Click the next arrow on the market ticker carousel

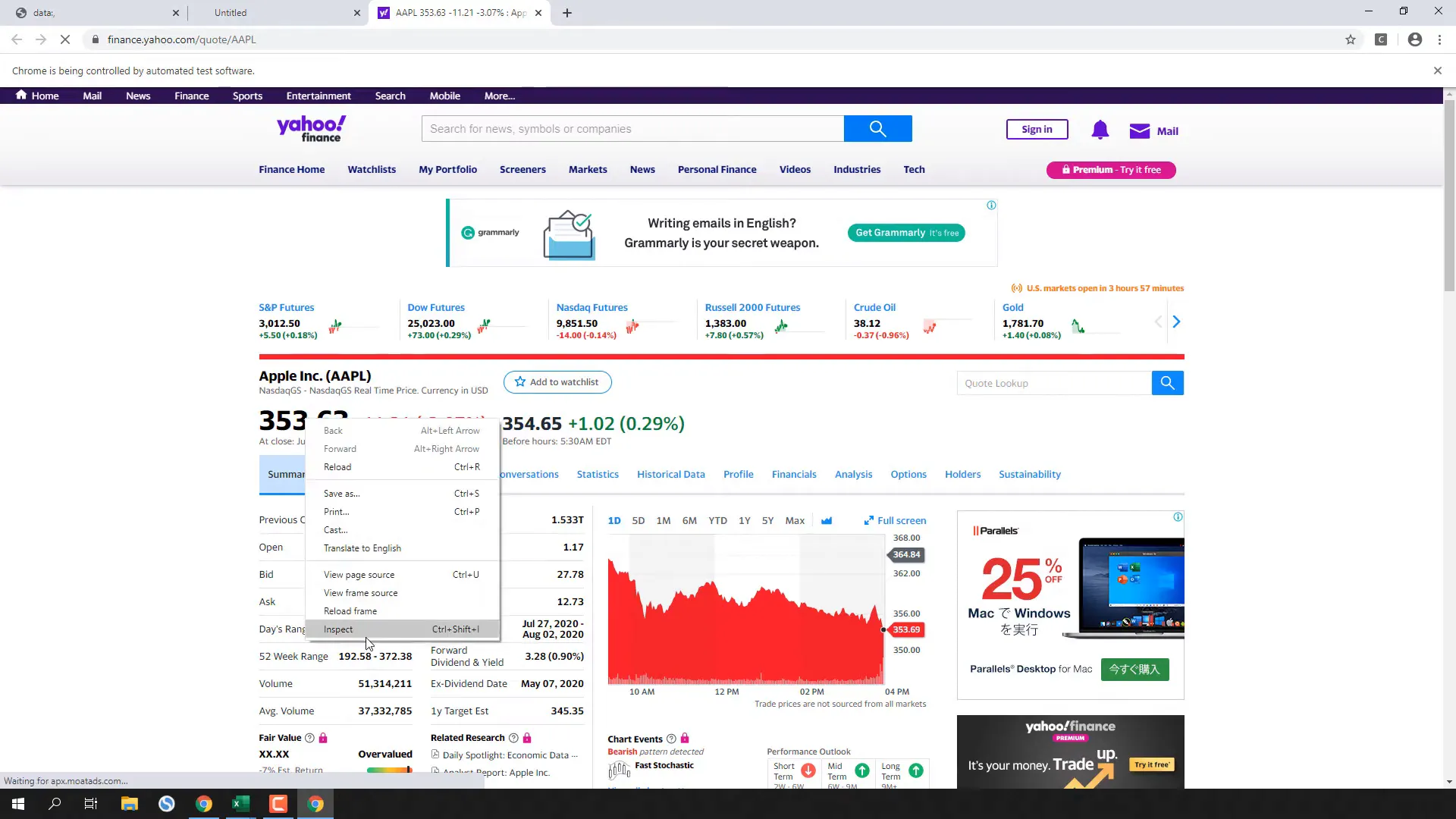tap(1176, 321)
